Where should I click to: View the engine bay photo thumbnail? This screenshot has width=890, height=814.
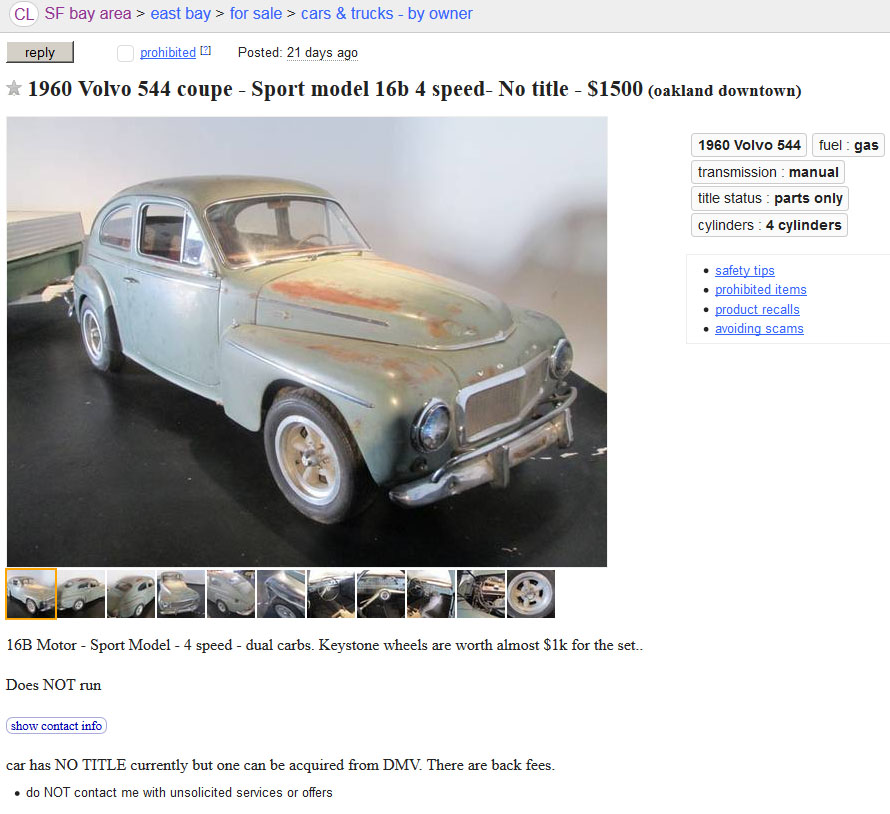[x=481, y=594]
